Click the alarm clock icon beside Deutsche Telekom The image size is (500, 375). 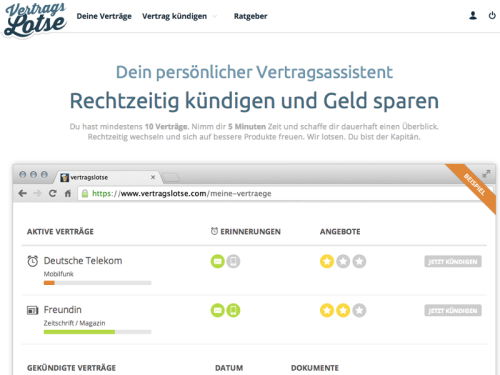[x=32, y=261]
